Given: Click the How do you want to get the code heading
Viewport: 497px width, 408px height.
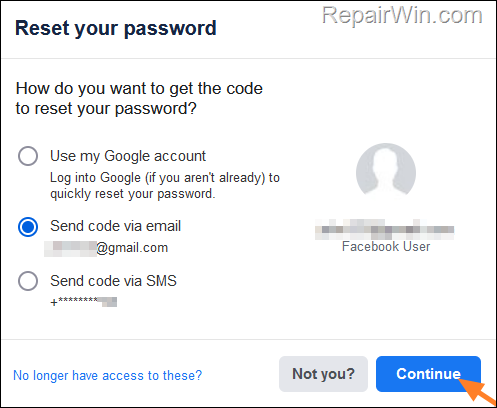Looking at the screenshot, I should point(139,99).
